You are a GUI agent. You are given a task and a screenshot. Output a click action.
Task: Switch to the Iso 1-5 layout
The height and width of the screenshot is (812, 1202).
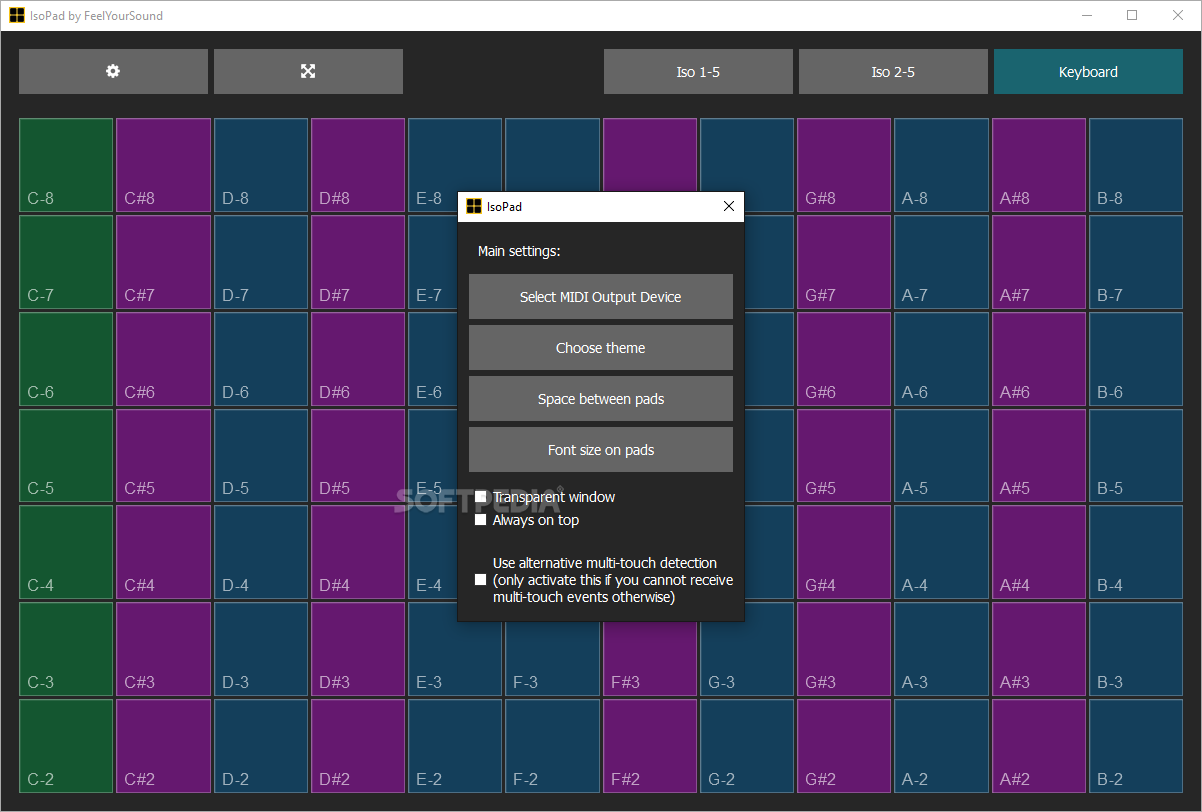click(698, 72)
